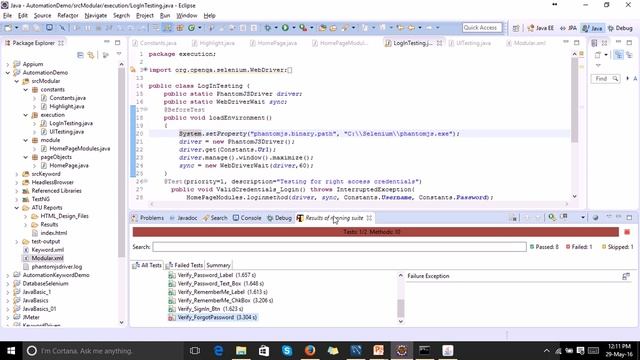Switch to the Debug perspective
640x360 pixels.
[x=620, y=28]
